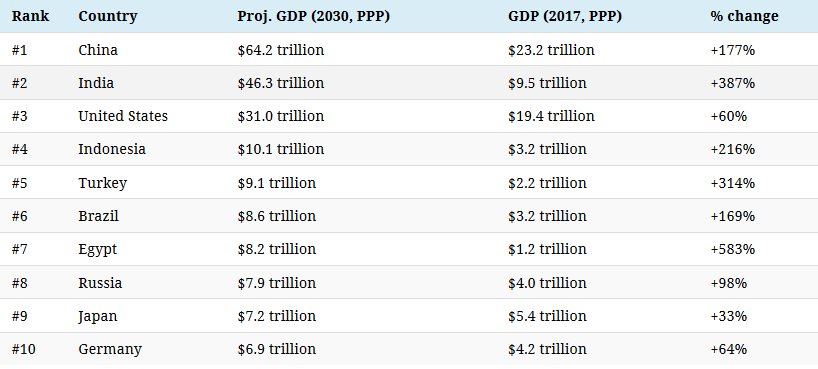The width and height of the screenshot is (818, 369).
Task: Select the Egypt country cell
Action: pyautogui.click(x=98, y=249)
